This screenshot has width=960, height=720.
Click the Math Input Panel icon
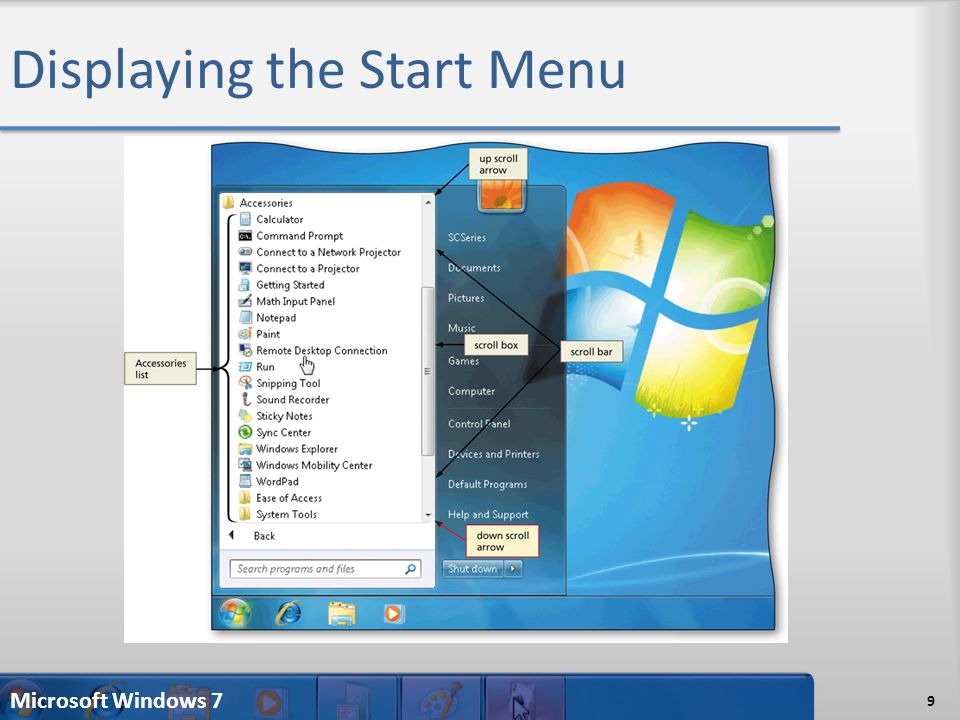(246, 301)
